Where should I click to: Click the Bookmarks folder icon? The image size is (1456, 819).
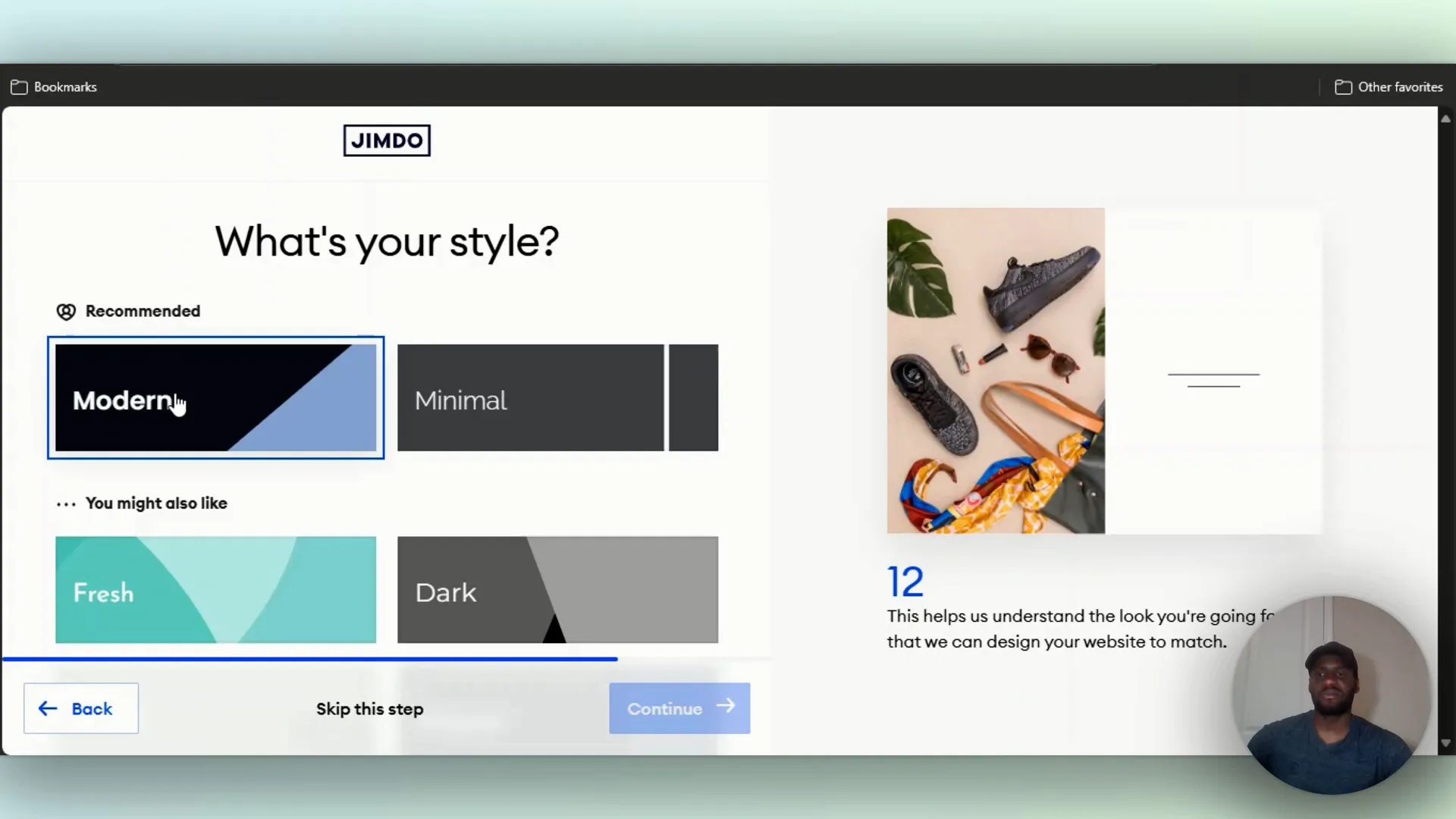coord(19,87)
